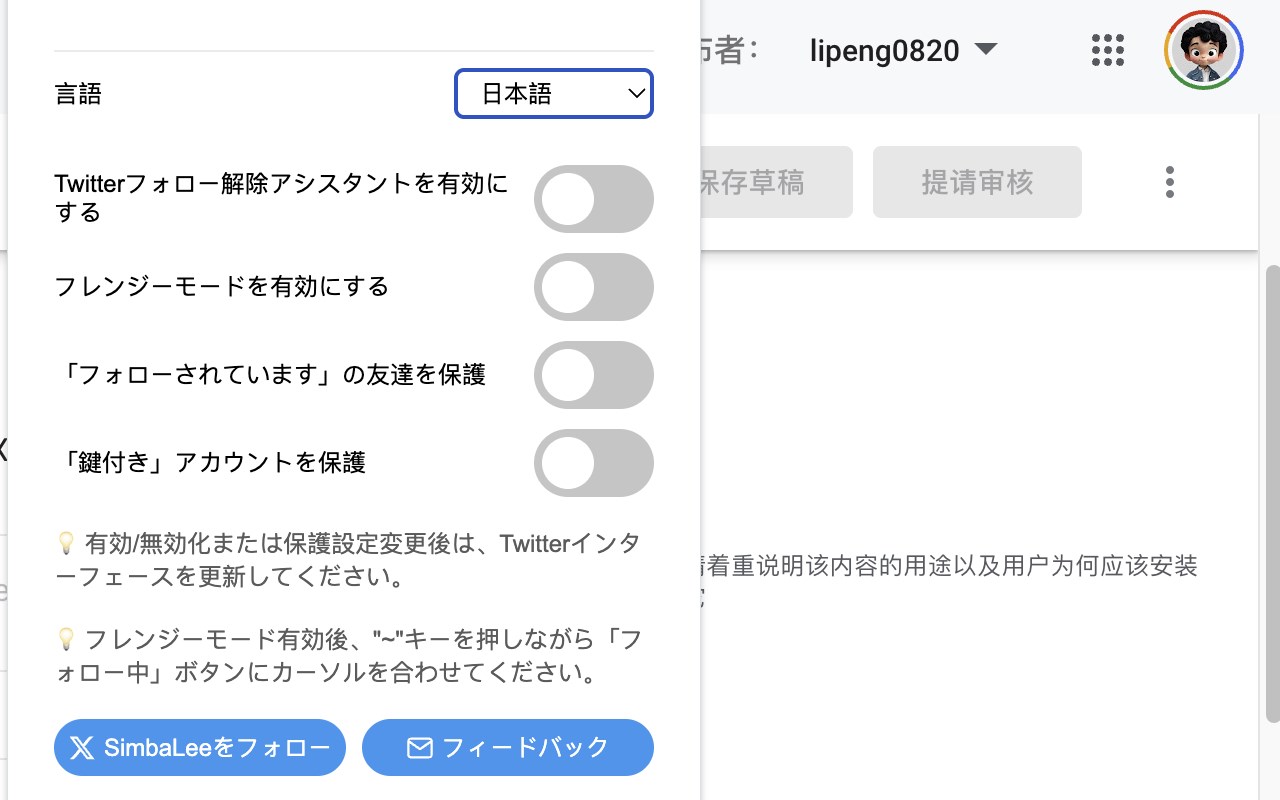Click the X logo on follow button
The height and width of the screenshot is (800, 1280).
click(82, 748)
